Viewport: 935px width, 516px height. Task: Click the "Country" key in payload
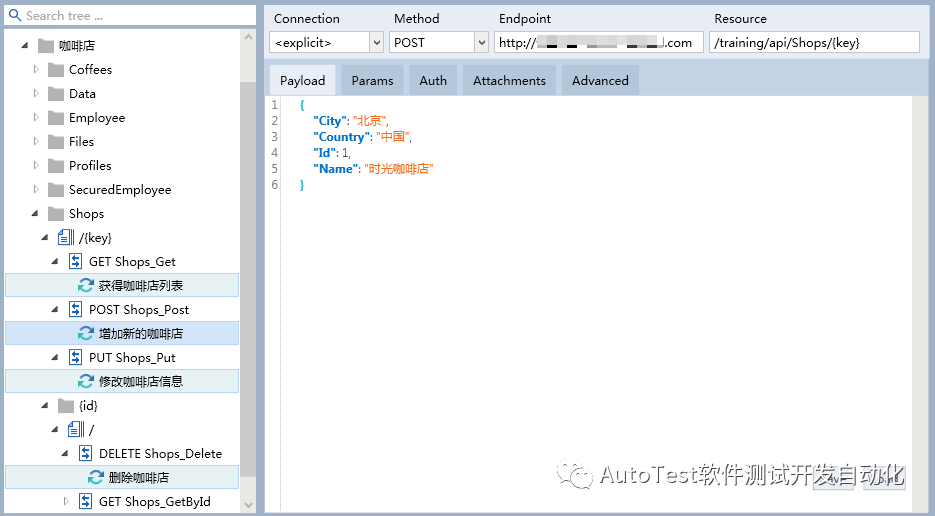pyautogui.click(x=341, y=137)
